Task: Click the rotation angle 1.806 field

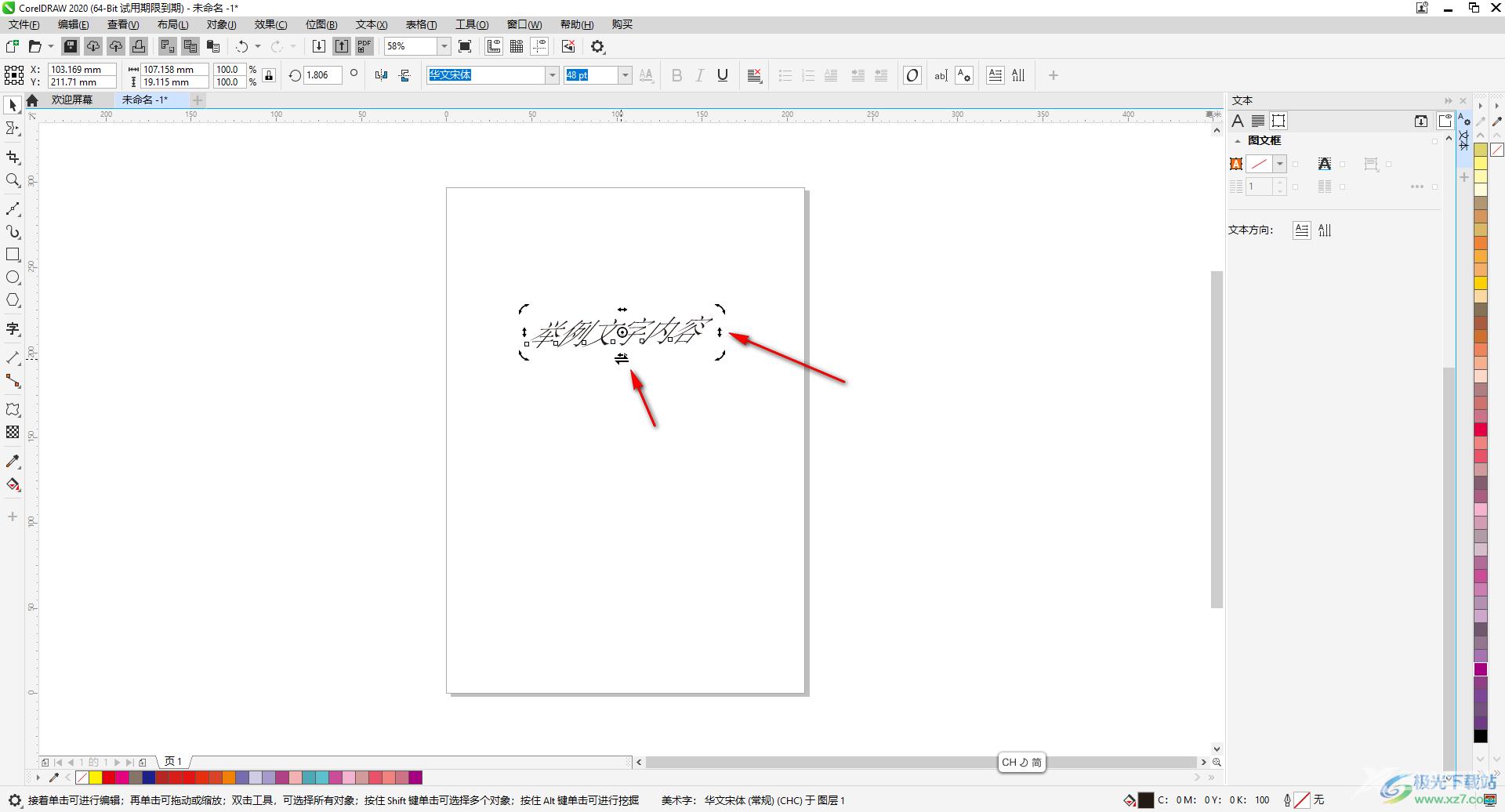Action: pos(322,75)
